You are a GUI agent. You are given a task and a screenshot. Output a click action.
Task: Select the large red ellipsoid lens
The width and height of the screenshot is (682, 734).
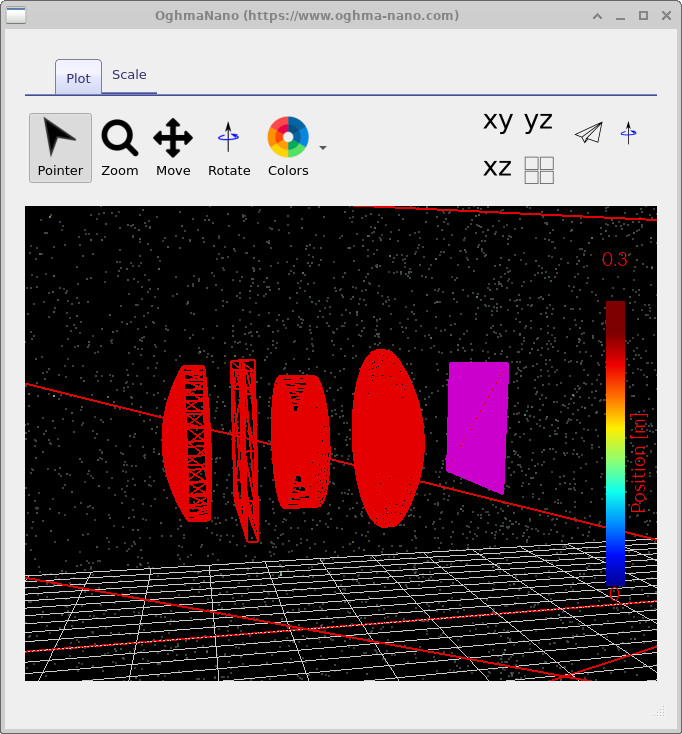(x=388, y=438)
